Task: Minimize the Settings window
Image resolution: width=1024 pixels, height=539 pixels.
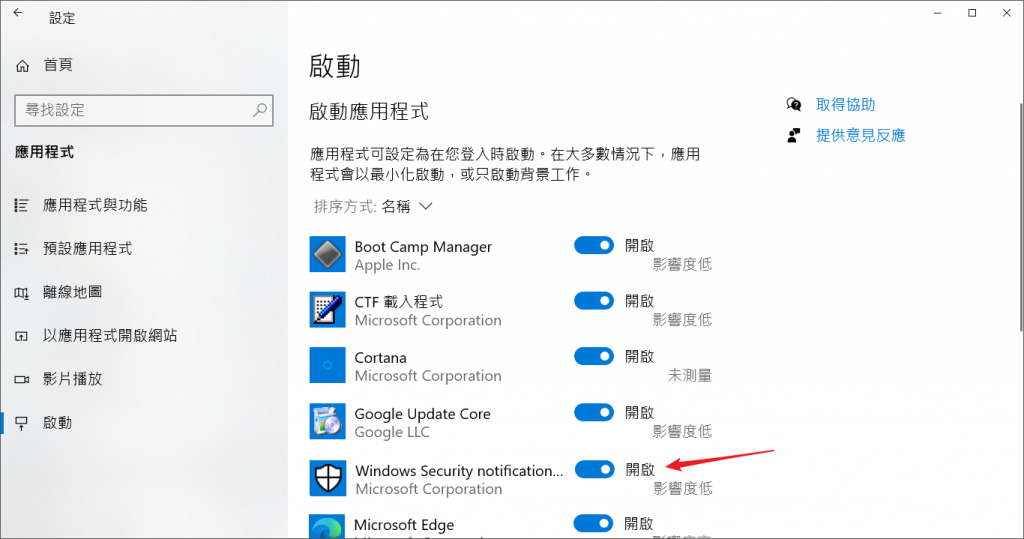Action: [938, 13]
